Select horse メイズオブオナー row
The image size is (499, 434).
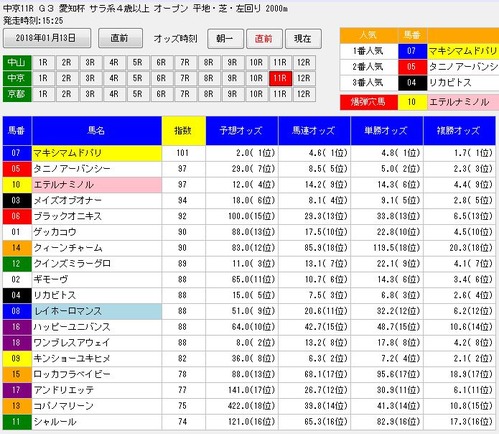[249, 201]
